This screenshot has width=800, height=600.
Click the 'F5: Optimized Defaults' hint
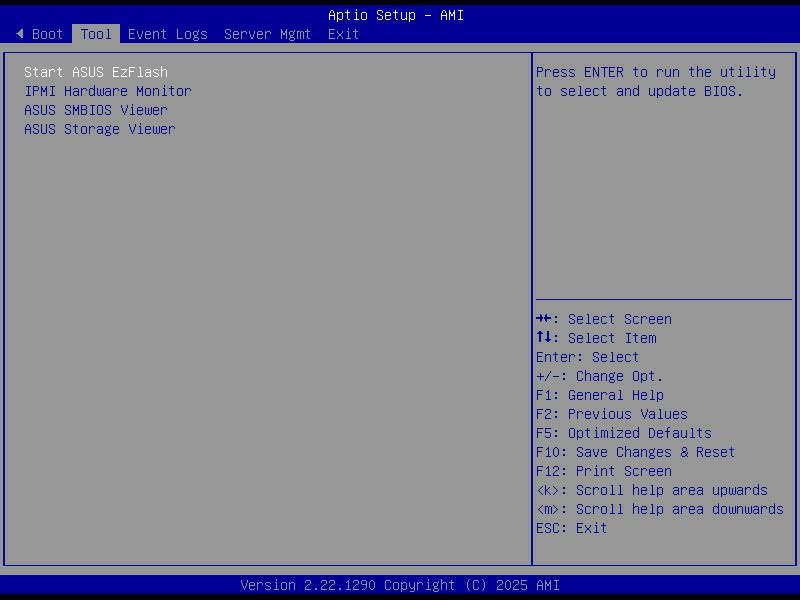(x=623, y=433)
